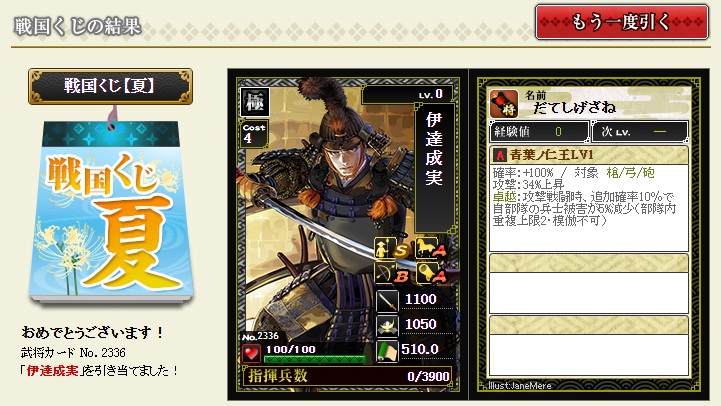This screenshot has height=406, width=721.
Task: Click the 指揮兵数 troop count bar
Action: tap(348, 376)
